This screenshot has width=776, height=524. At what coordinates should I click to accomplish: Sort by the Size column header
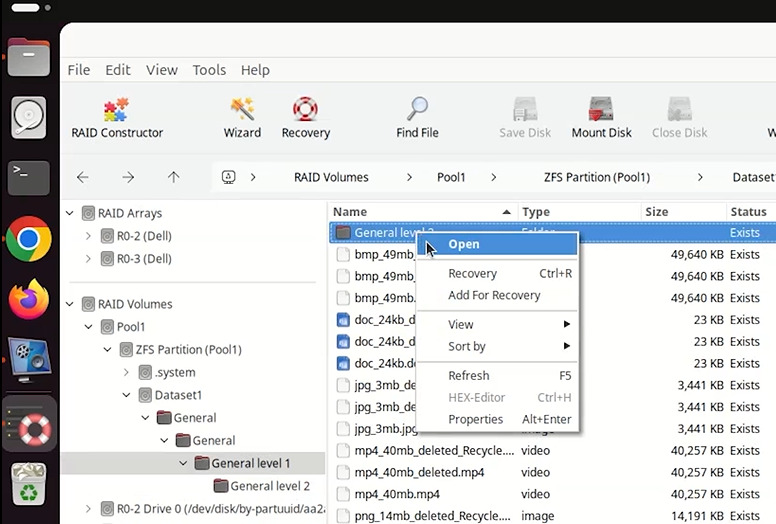tap(684, 212)
